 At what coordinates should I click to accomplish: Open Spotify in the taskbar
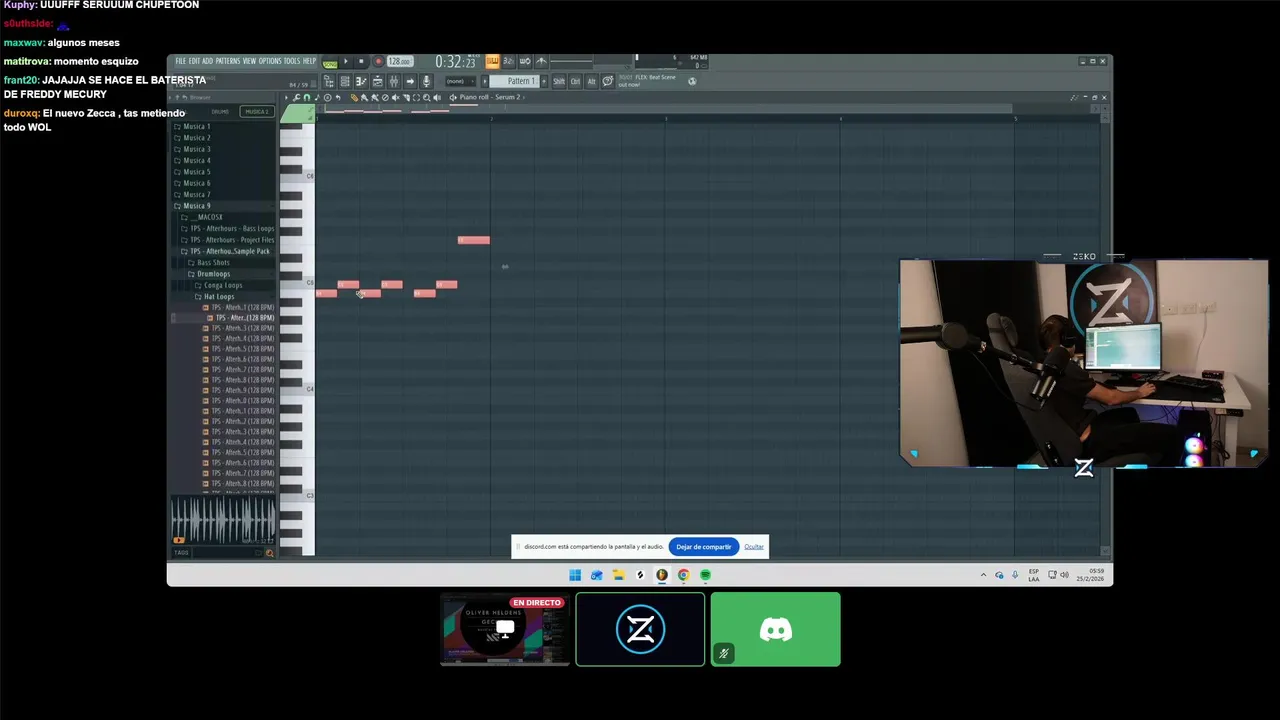tap(705, 575)
